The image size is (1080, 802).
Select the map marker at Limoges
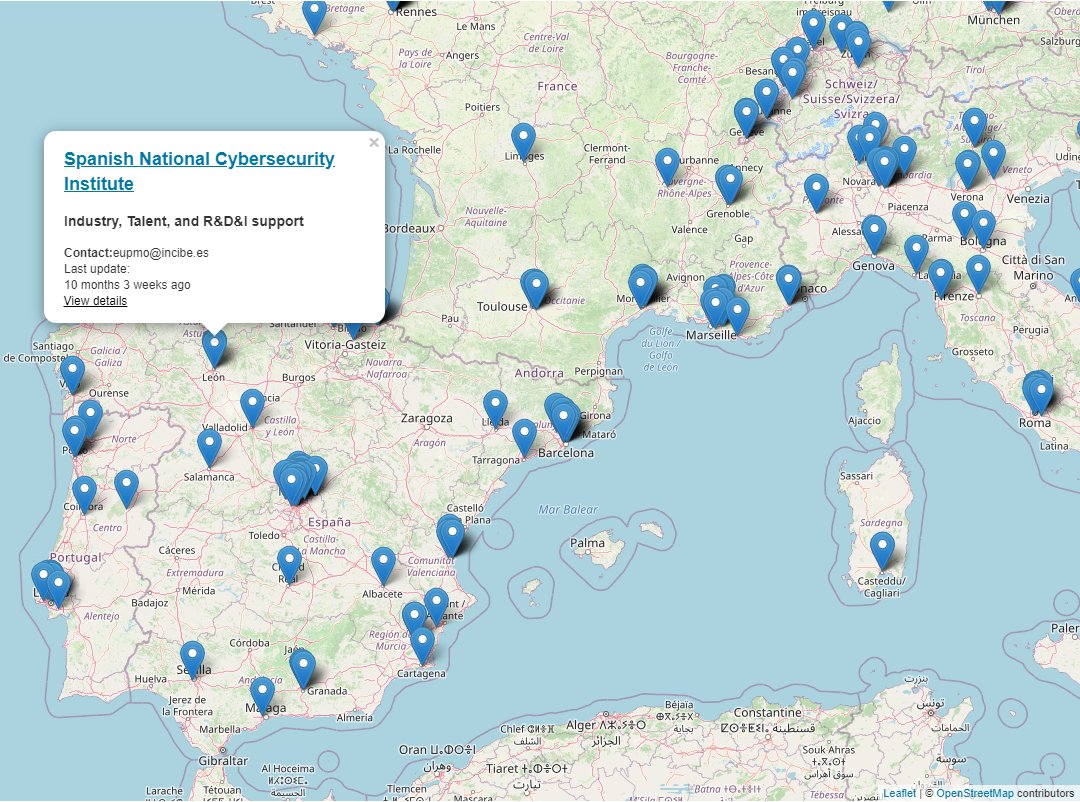523,143
